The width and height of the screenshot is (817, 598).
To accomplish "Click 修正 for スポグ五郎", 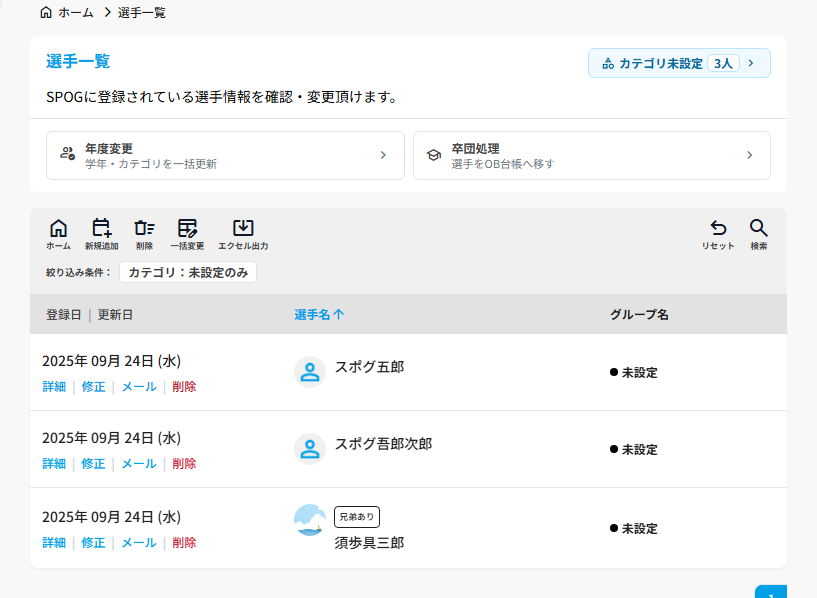I will click(x=93, y=387).
